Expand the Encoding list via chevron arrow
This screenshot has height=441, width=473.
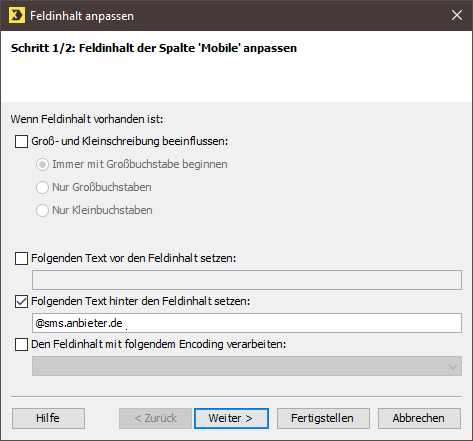pyautogui.click(x=453, y=366)
